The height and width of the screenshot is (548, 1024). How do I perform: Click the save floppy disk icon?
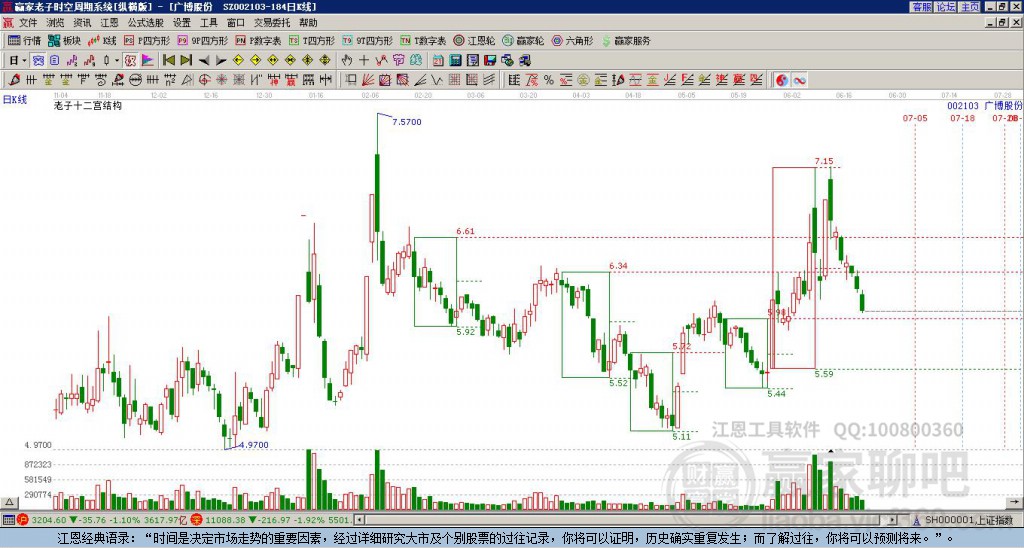click(x=490, y=60)
